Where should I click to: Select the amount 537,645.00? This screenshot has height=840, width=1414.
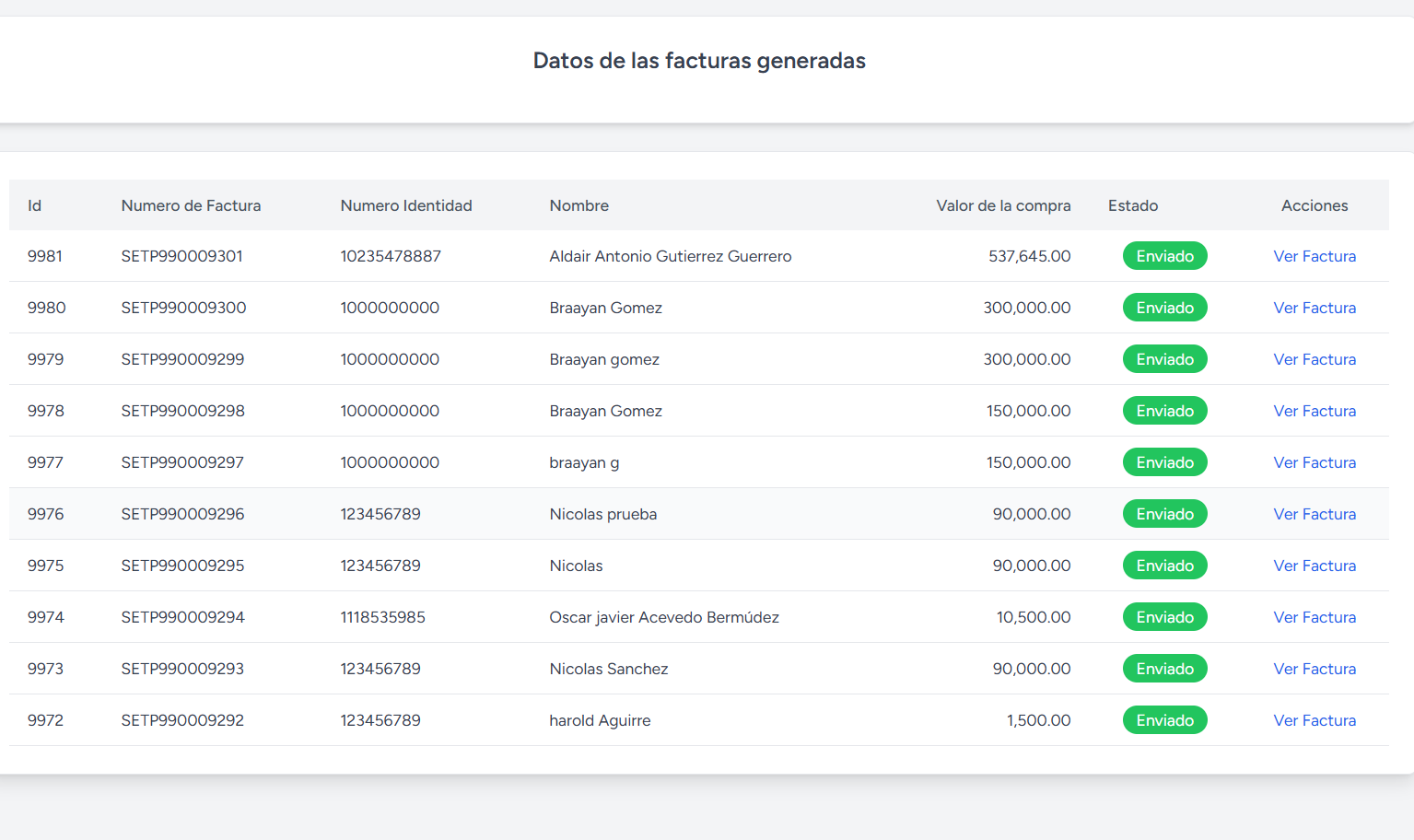coord(1030,256)
